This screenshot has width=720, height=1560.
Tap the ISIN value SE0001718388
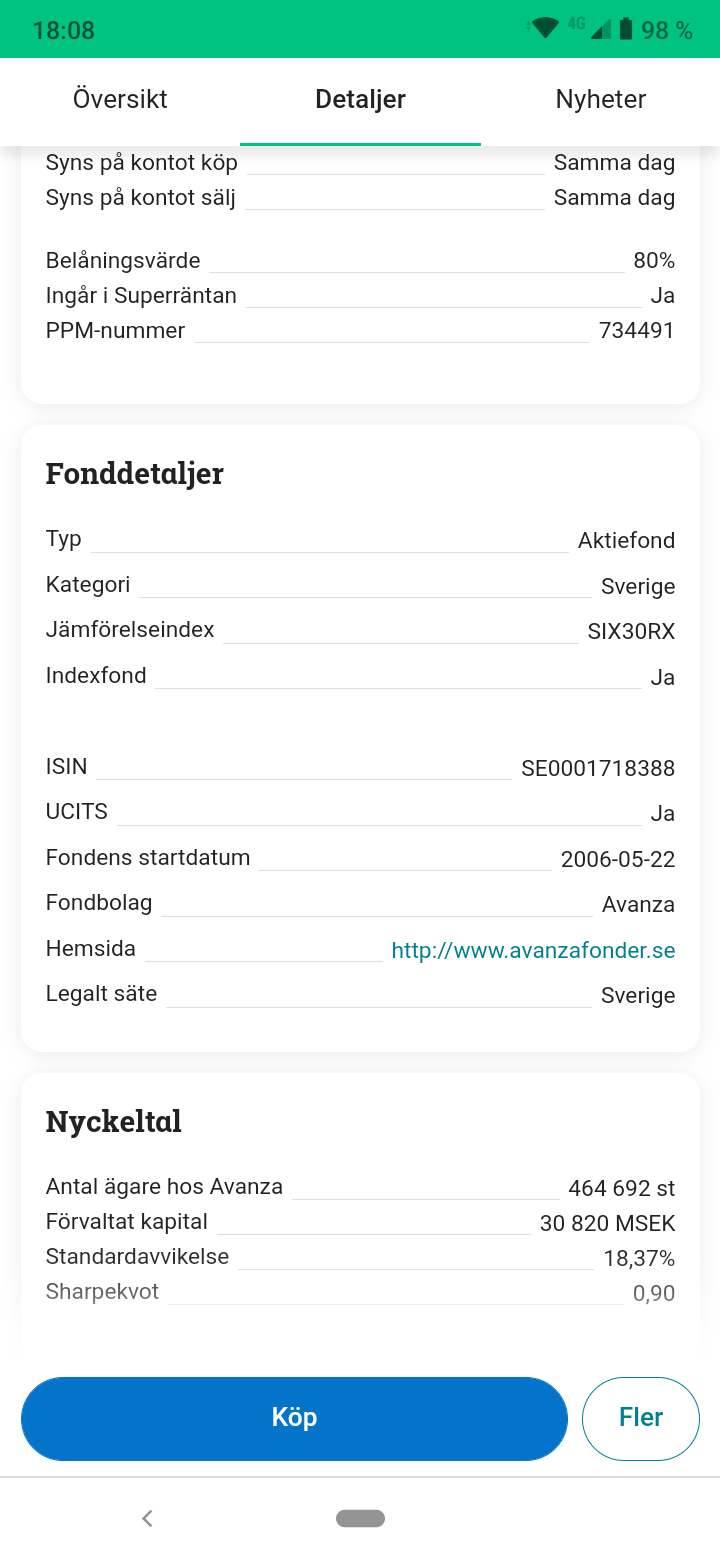pos(598,769)
